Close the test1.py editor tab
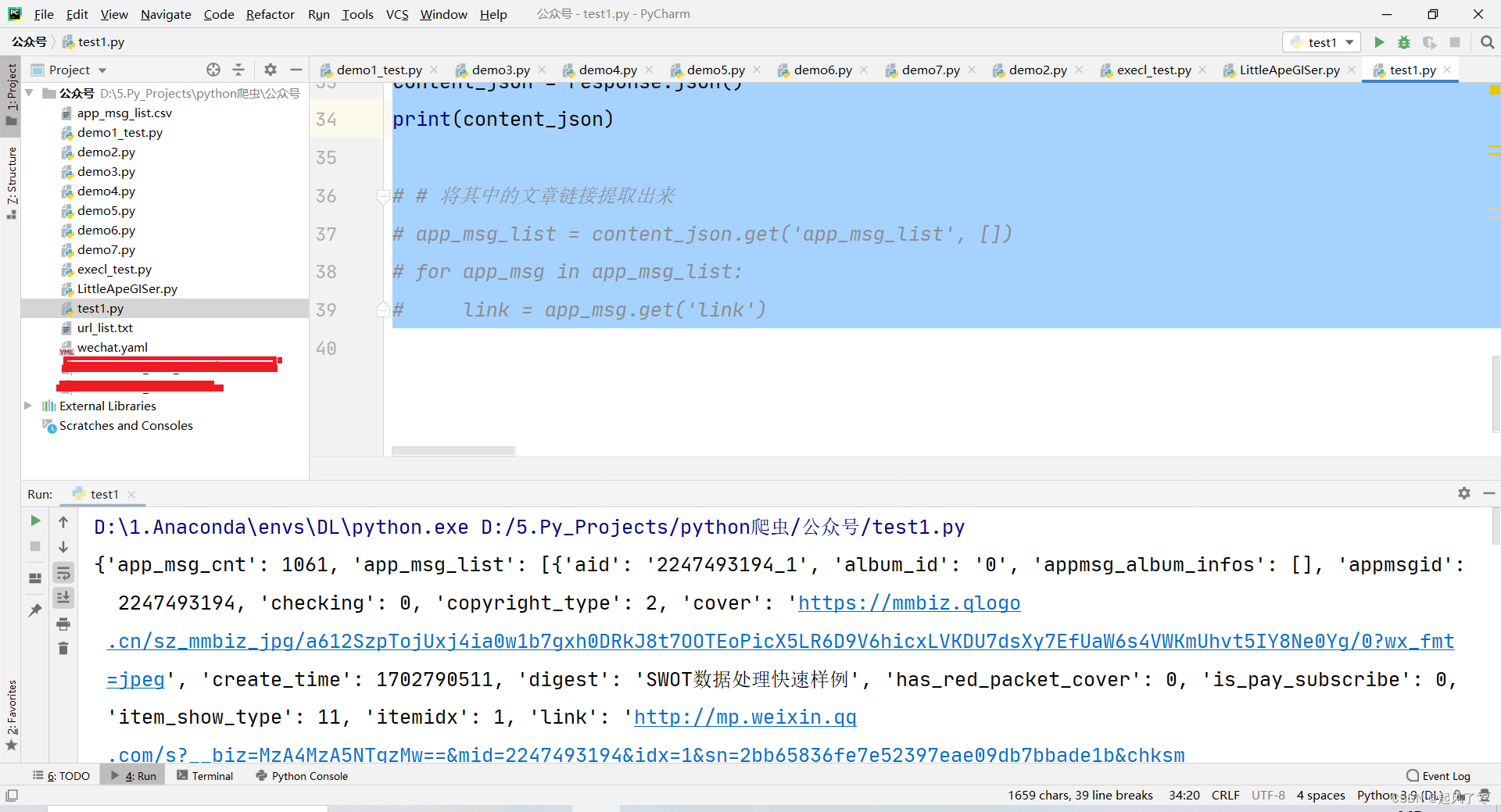Viewport: 1501px width, 812px height. [1447, 70]
